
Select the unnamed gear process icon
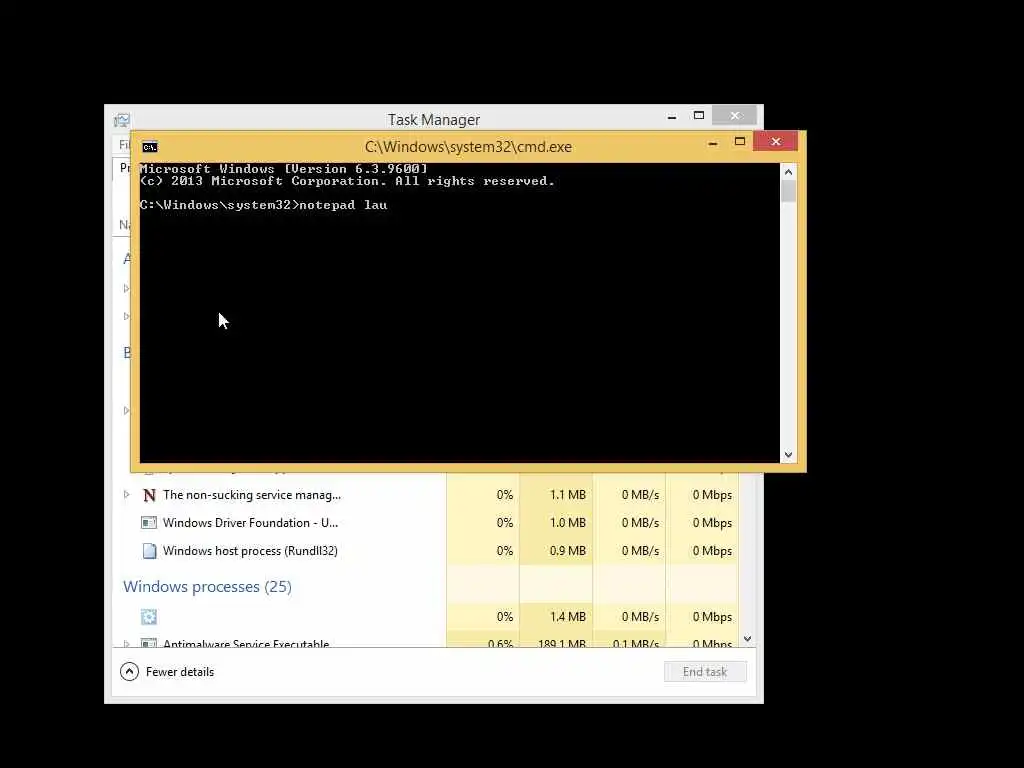pos(149,616)
